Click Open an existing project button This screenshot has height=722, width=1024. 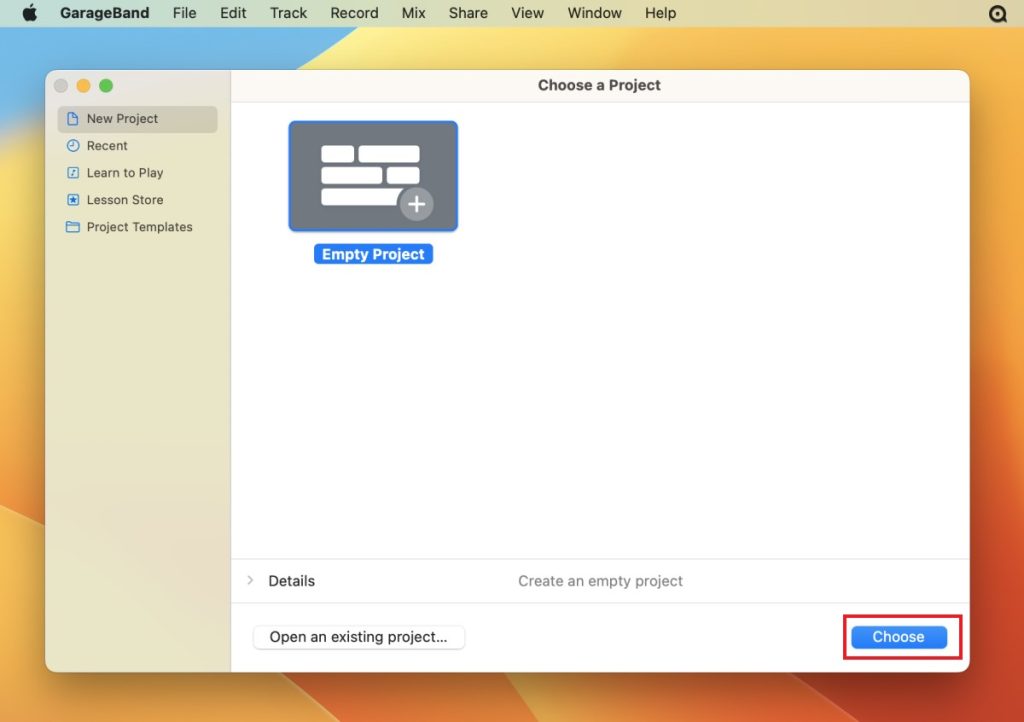tap(359, 637)
